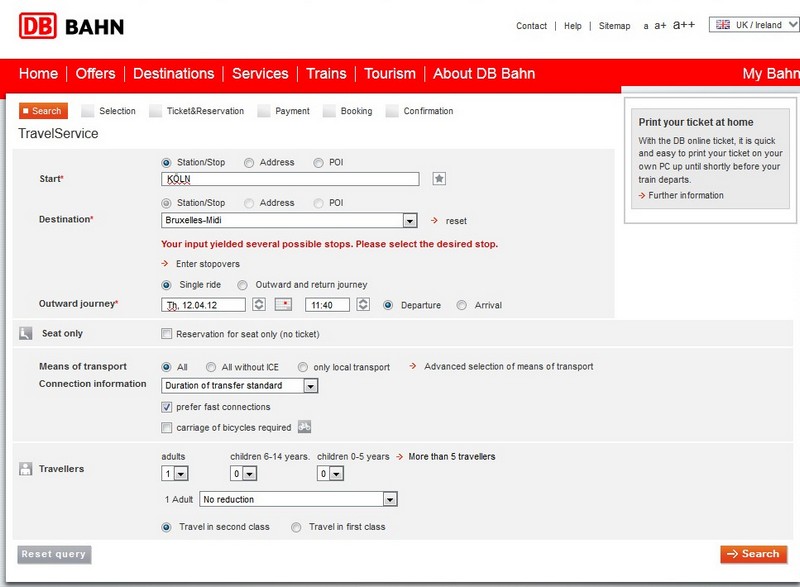Click the Travellers person icon

click(x=26, y=469)
